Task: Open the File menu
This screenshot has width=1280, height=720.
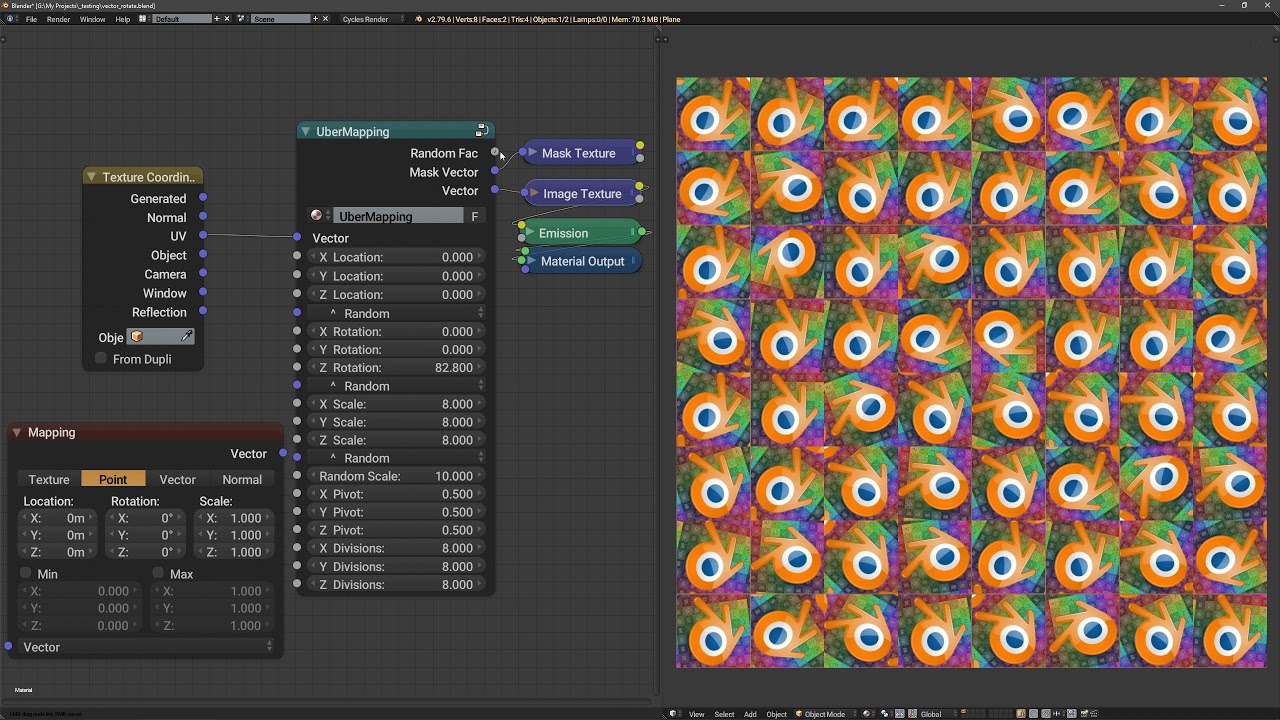Action: (31, 19)
